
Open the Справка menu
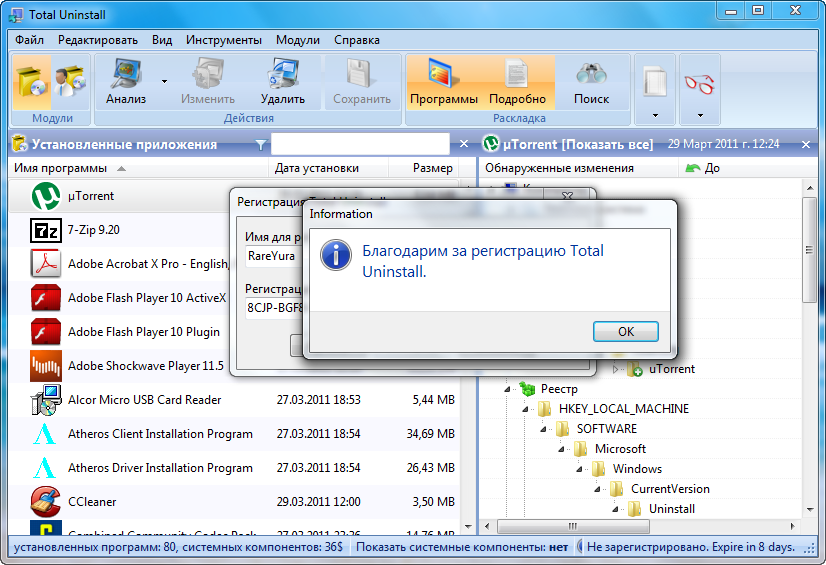pos(357,40)
